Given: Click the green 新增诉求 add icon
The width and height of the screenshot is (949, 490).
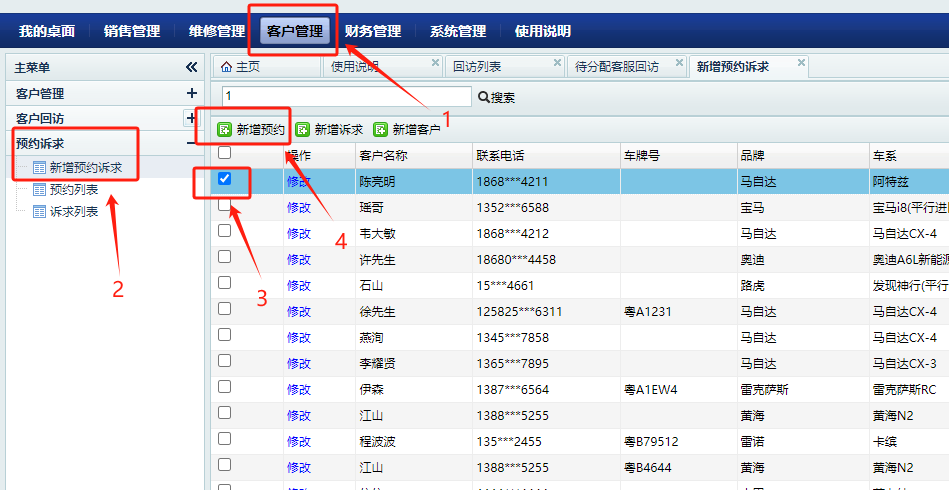Looking at the screenshot, I should (302, 130).
